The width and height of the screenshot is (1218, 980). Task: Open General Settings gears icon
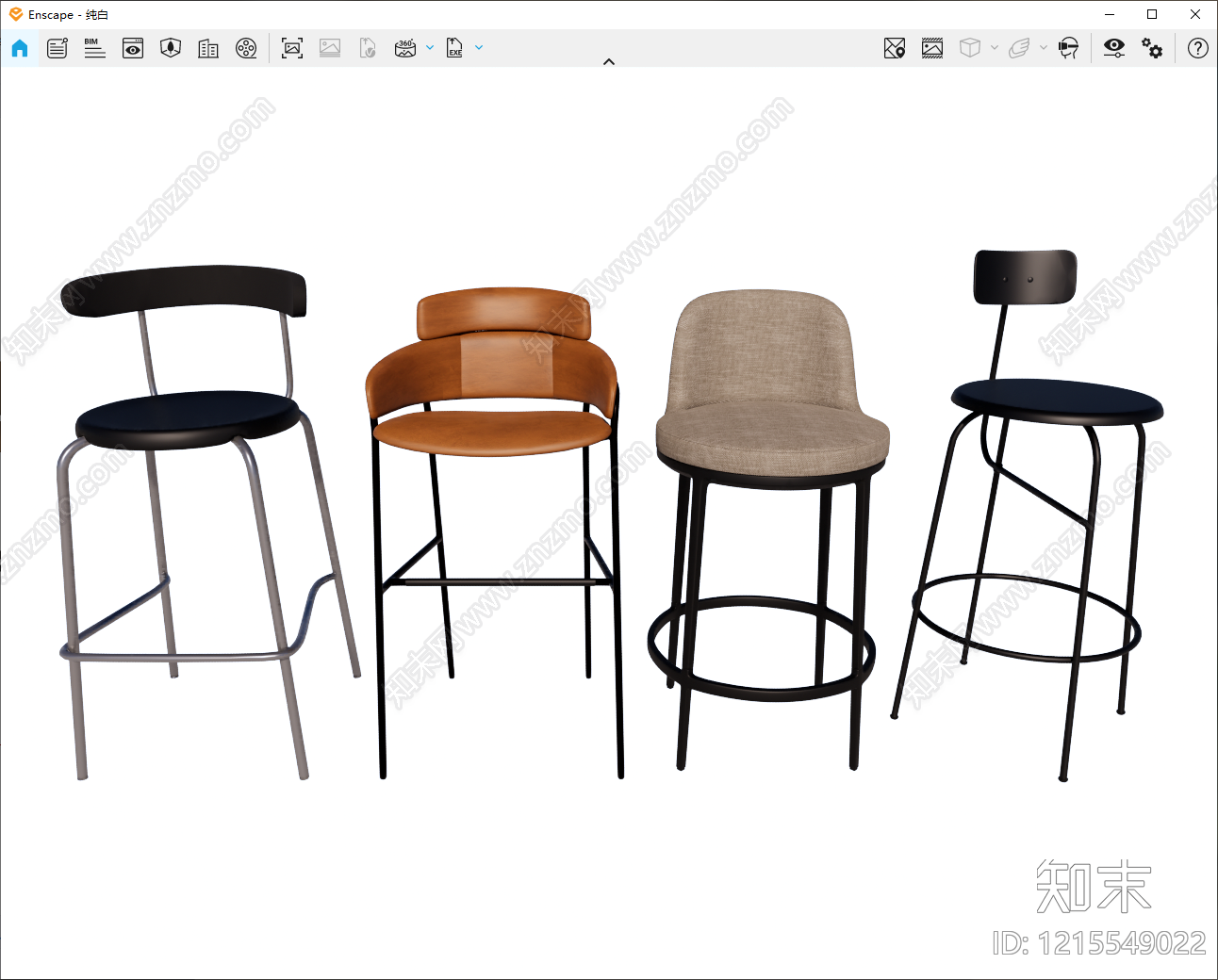click(1152, 48)
